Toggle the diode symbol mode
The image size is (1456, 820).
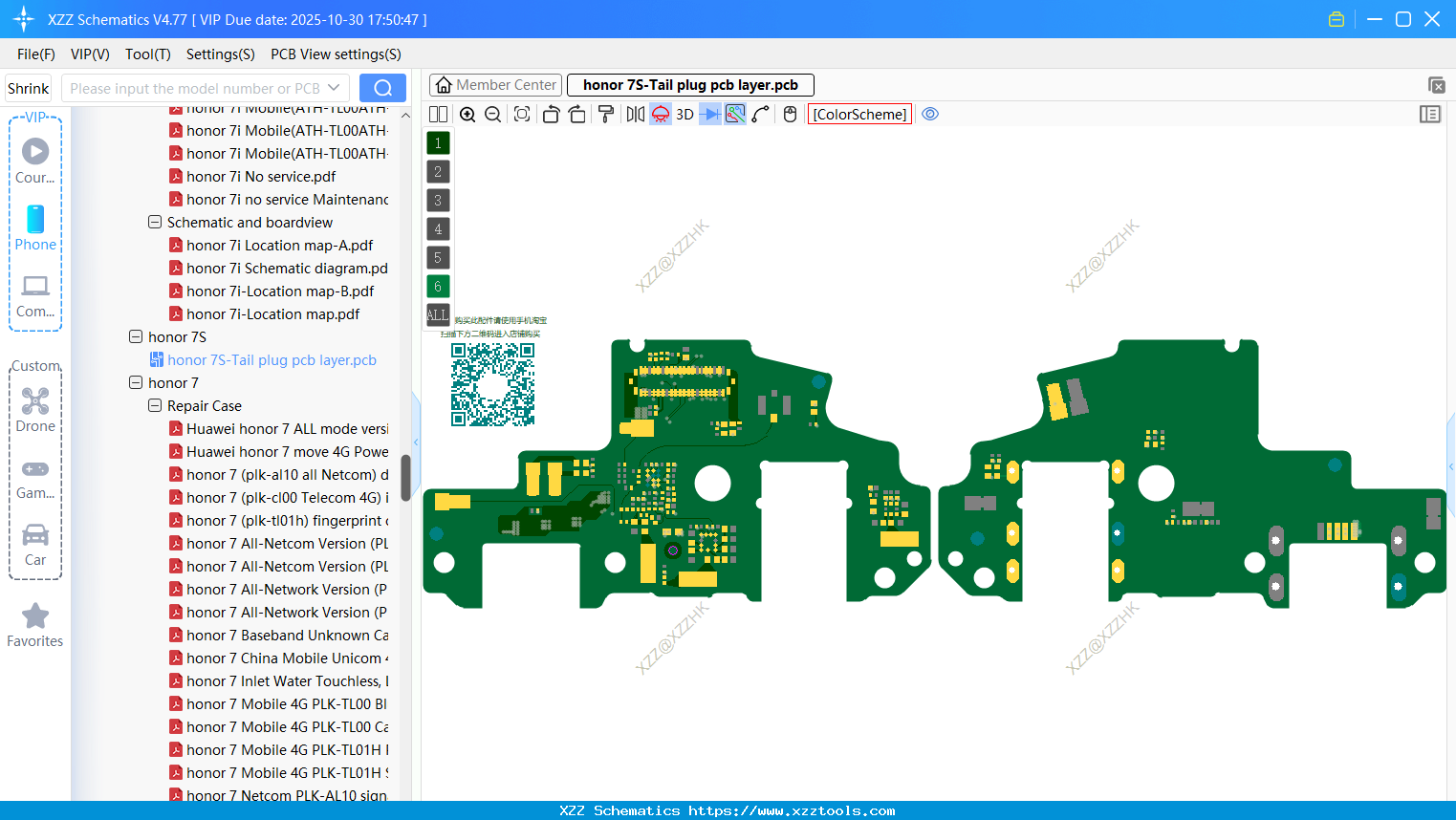point(710,115)
